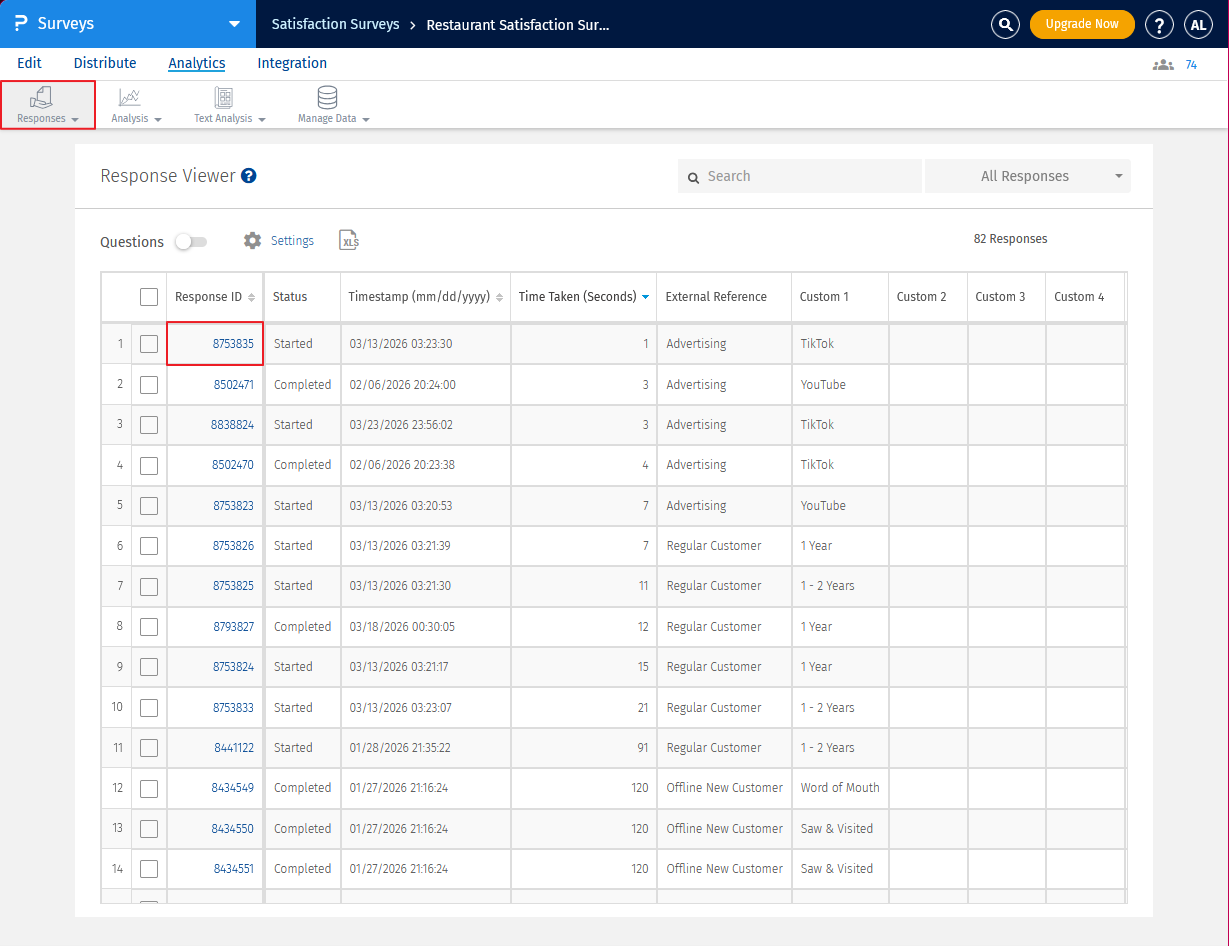Click the Upgrade Now button
The height and width of the screenshot is (946, 1229).
1082,24
